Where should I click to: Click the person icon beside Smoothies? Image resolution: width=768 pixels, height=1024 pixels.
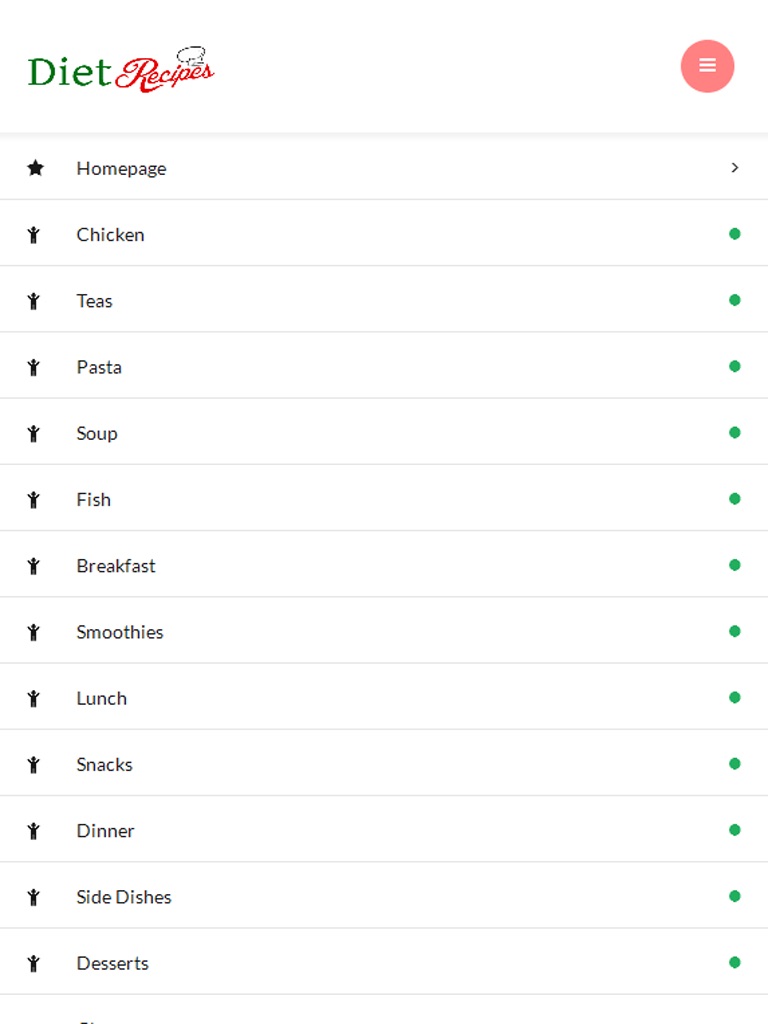point(34,632)
